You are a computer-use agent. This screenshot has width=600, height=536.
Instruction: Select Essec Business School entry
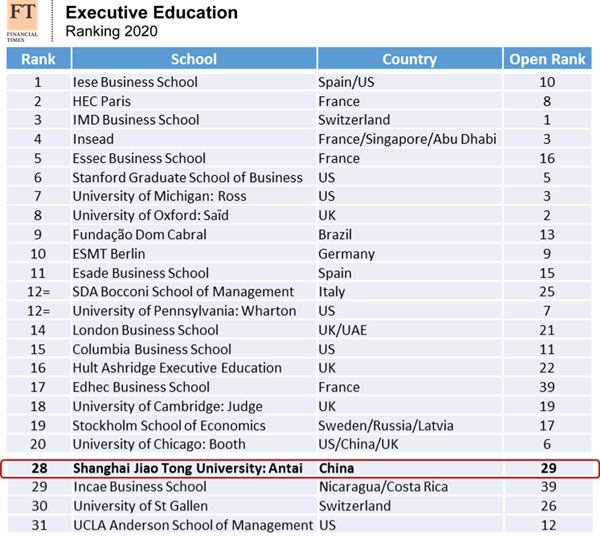tap(139, 158)
